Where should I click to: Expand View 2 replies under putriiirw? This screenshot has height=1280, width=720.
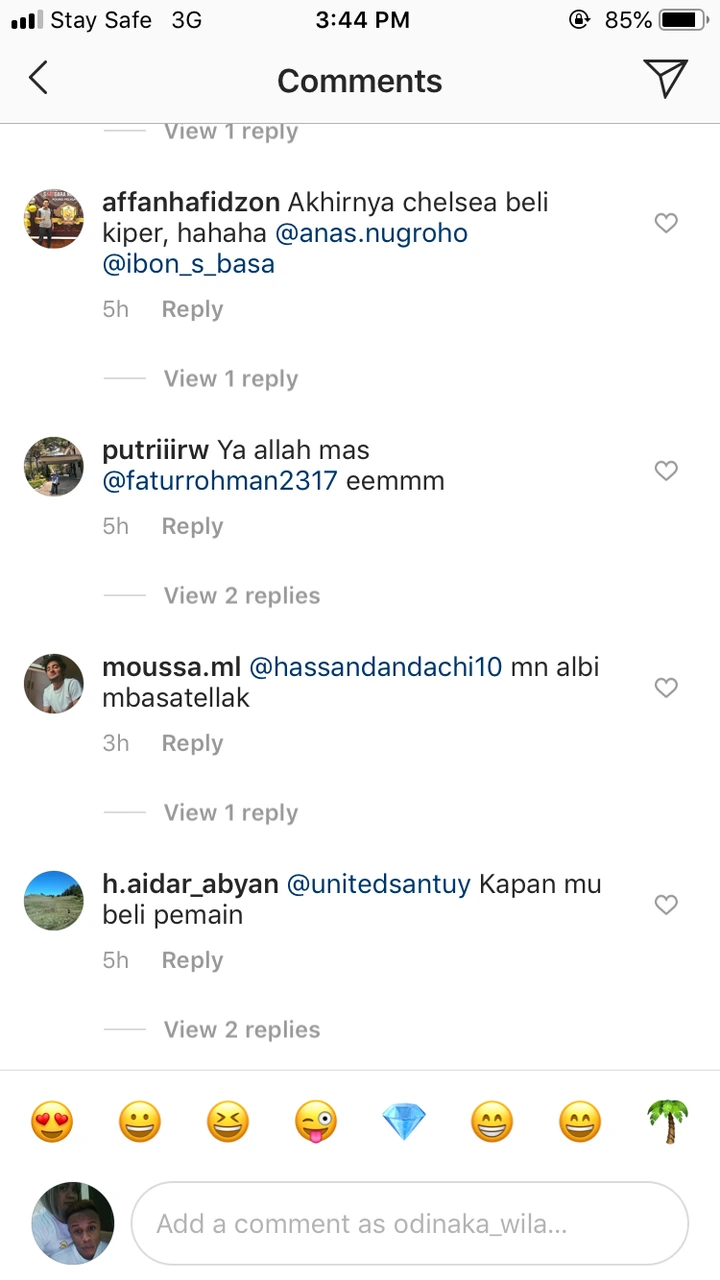click(242, 596)
